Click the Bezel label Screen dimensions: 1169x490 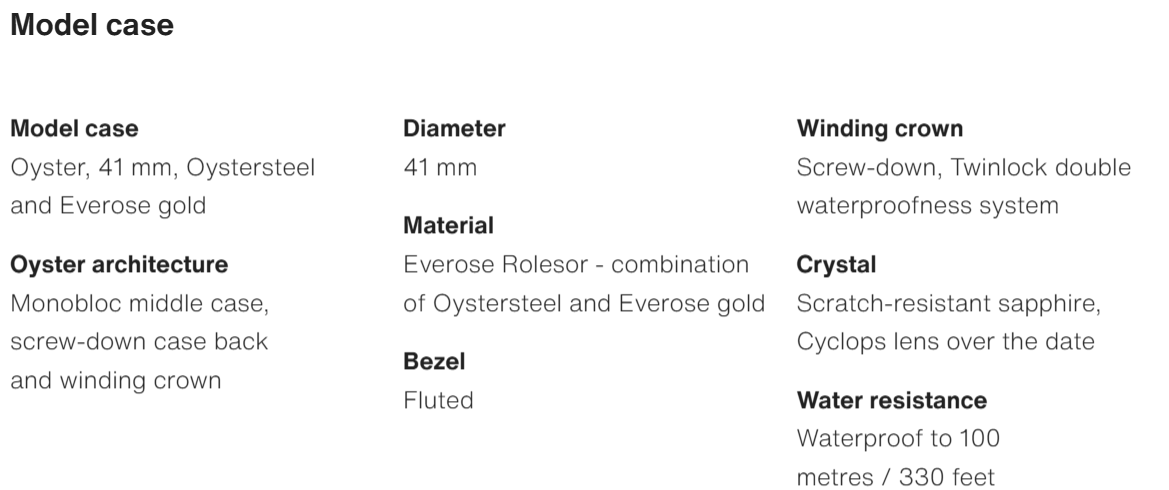[x=434, y=361]
